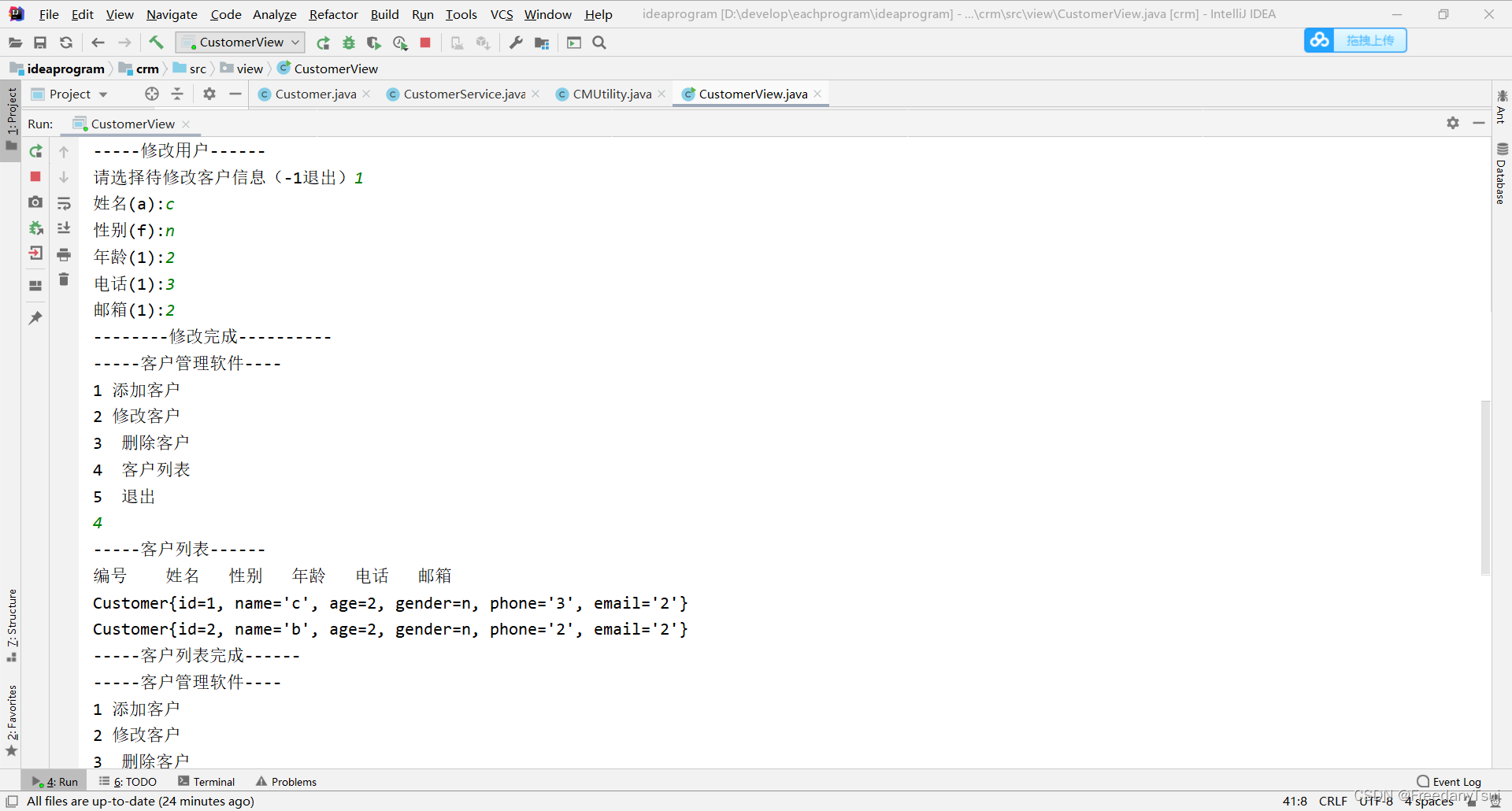Click the Save All floppy disk icon
1512x811 pixels.
coord(40,43)
